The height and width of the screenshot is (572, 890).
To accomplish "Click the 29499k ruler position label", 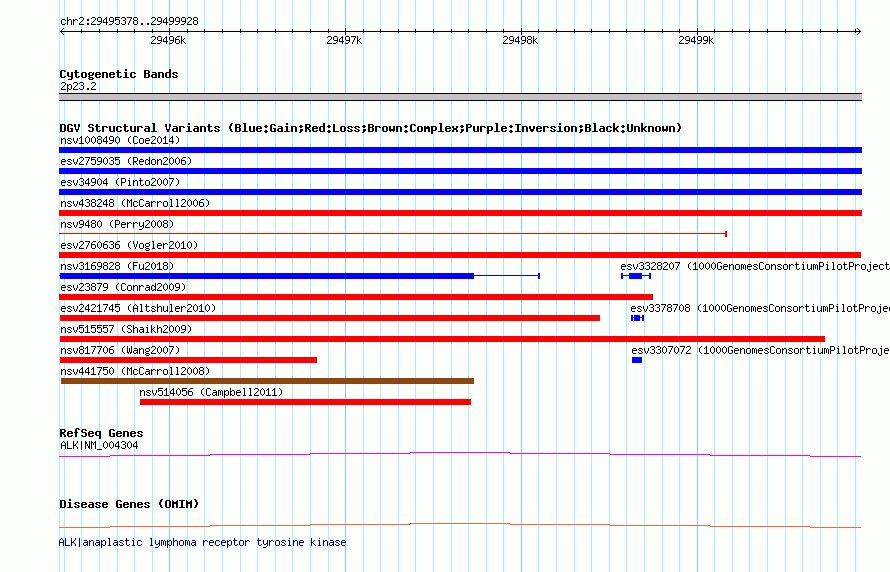I will point(696,40).
